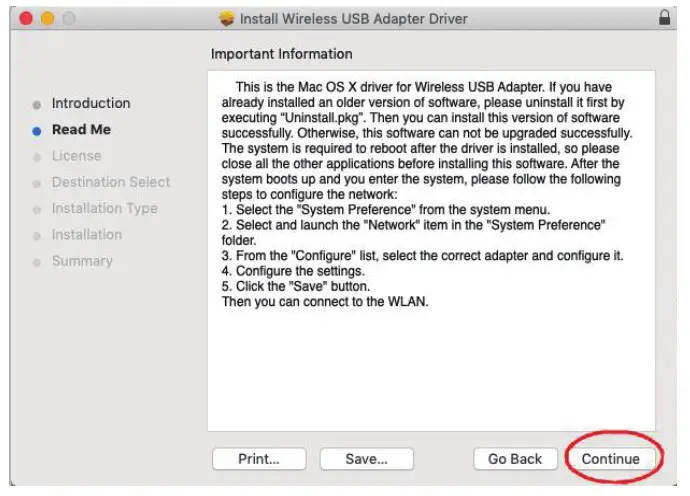Click the Install Wireless USB Adapter Driver title
The height and width of the screenshot is (496, 690).
pyautogui.click(x=353, y=19)
